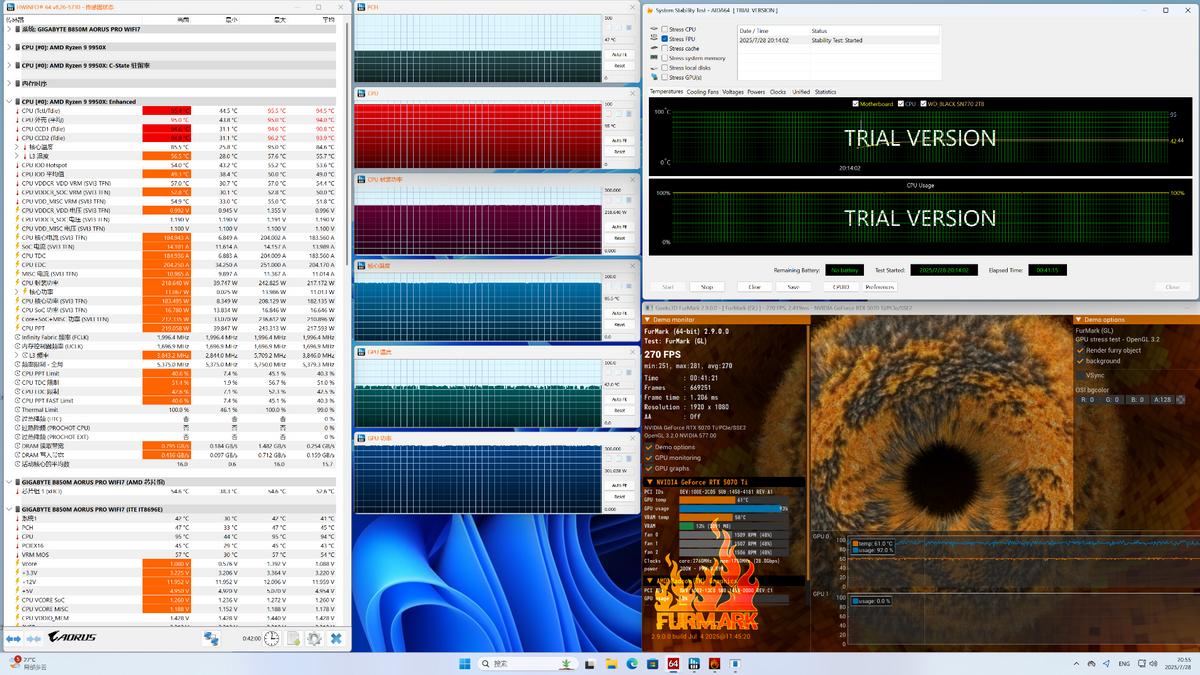
Task: Click the Preferences button in AIDA64
Action: pyautogui.click(x=880, y=287)
